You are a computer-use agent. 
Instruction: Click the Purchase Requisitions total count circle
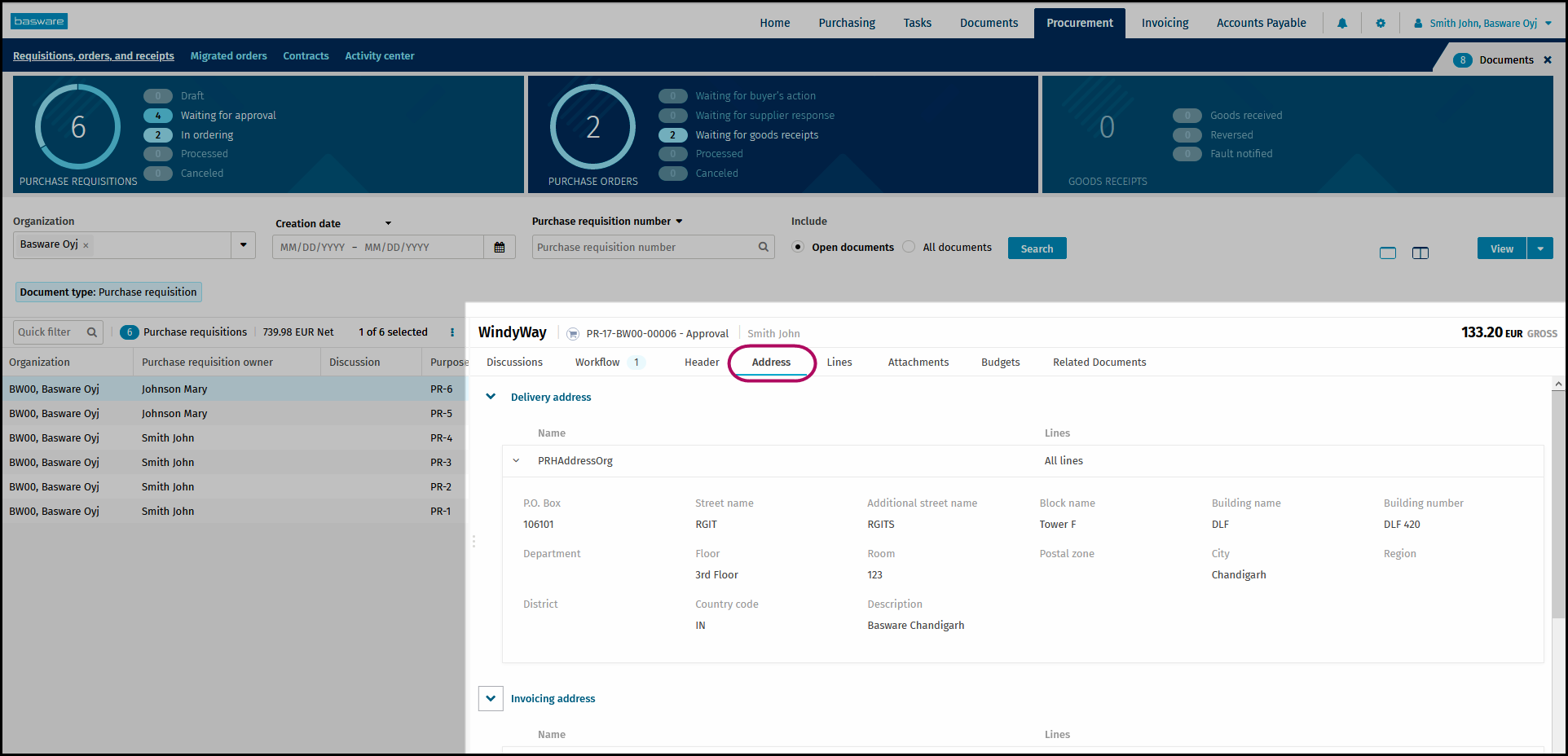pos(78,127)
